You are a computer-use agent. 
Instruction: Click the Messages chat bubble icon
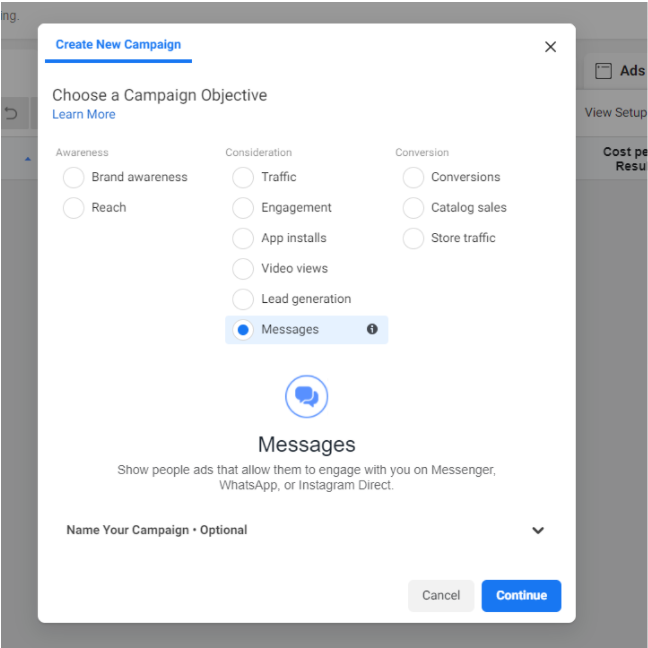306,396
